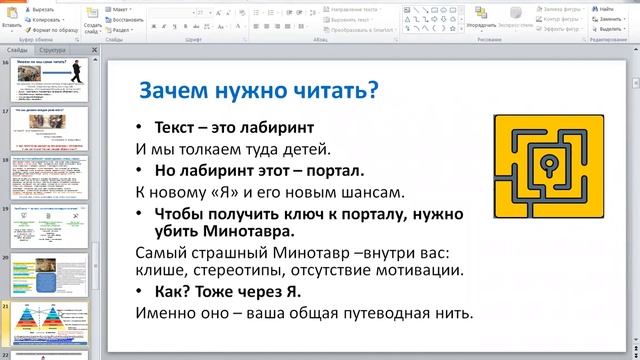Expand the Копировать dropdown arrow

(63, 20)
